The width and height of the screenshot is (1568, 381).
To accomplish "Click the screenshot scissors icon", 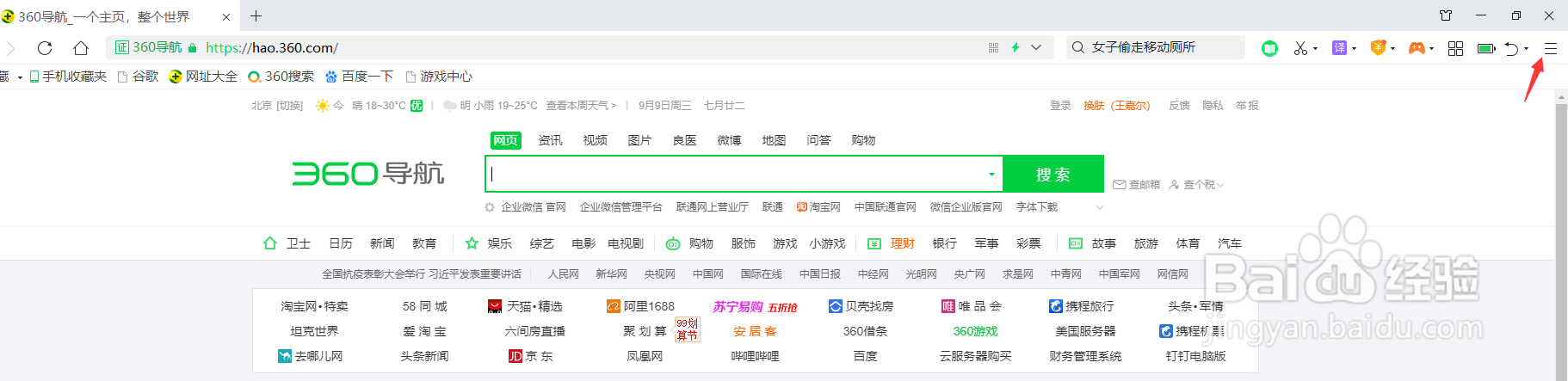I will (1300, 48).
